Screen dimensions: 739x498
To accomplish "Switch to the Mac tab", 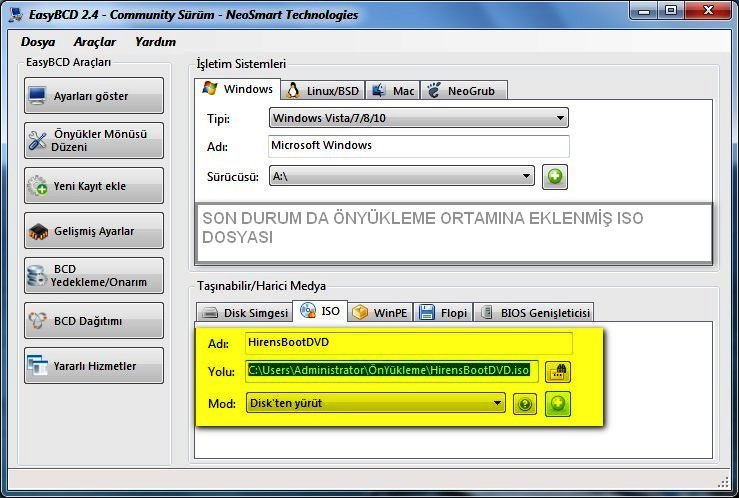I will (x=393, y=90).
